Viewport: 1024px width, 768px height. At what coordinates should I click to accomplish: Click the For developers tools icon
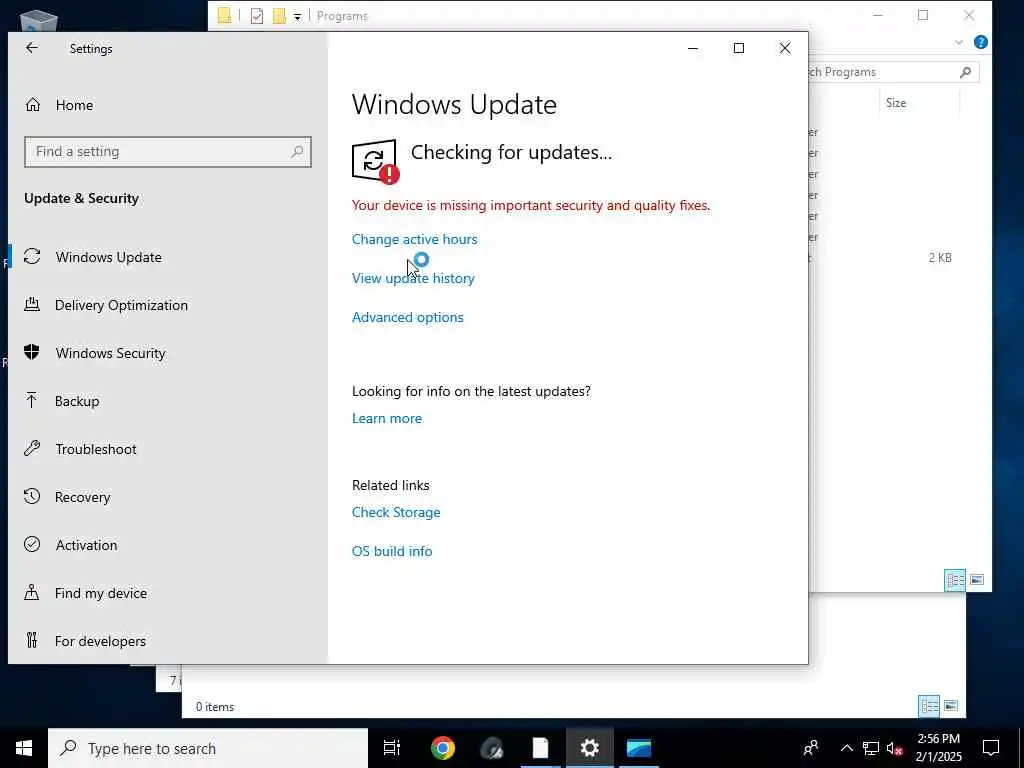[31, 640]
